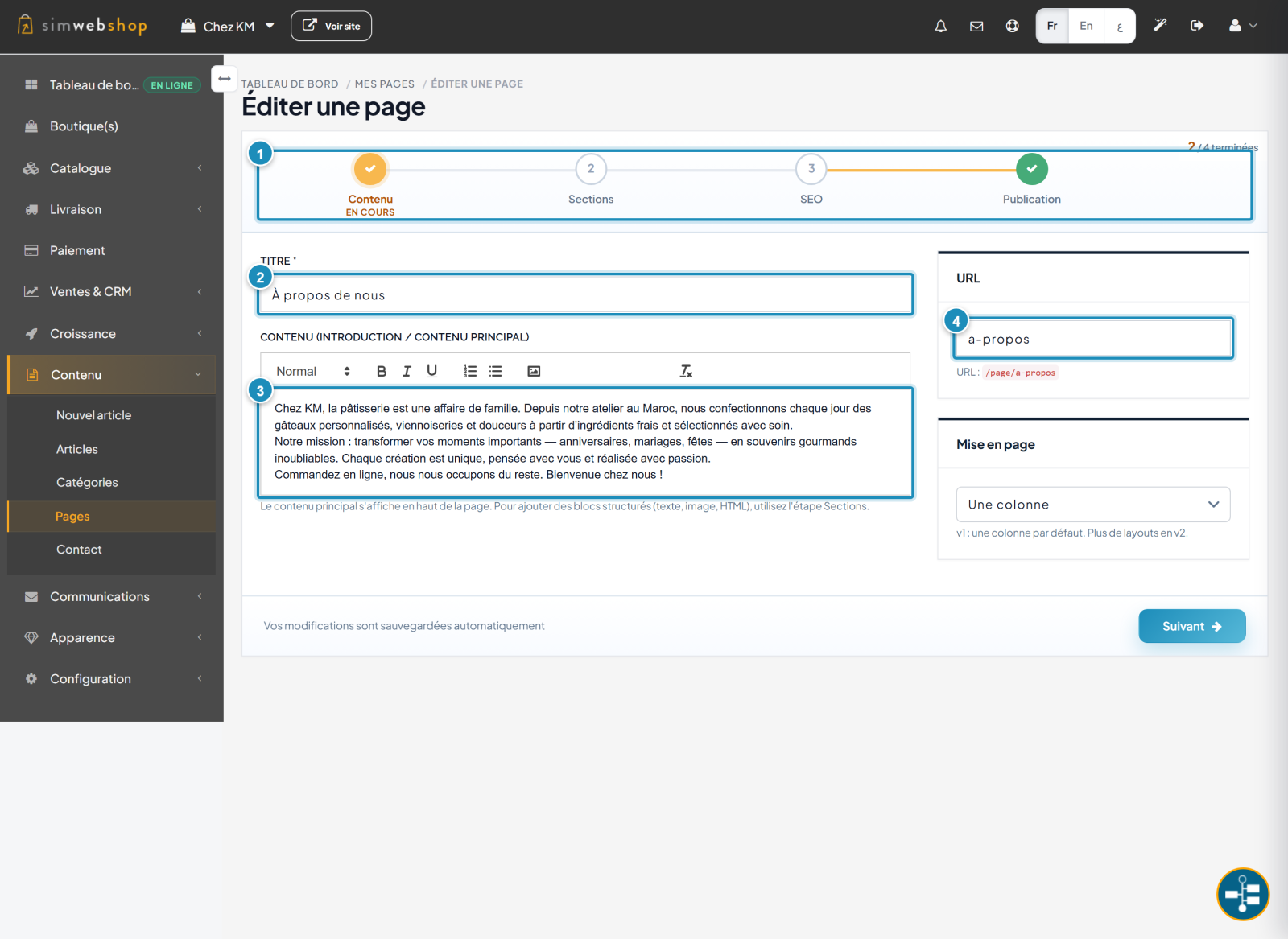Click the Configuration gear icon
Image resolution: width=1288 pixels, height=939 pixels.
pyautogui.click(x=31, y=678)
